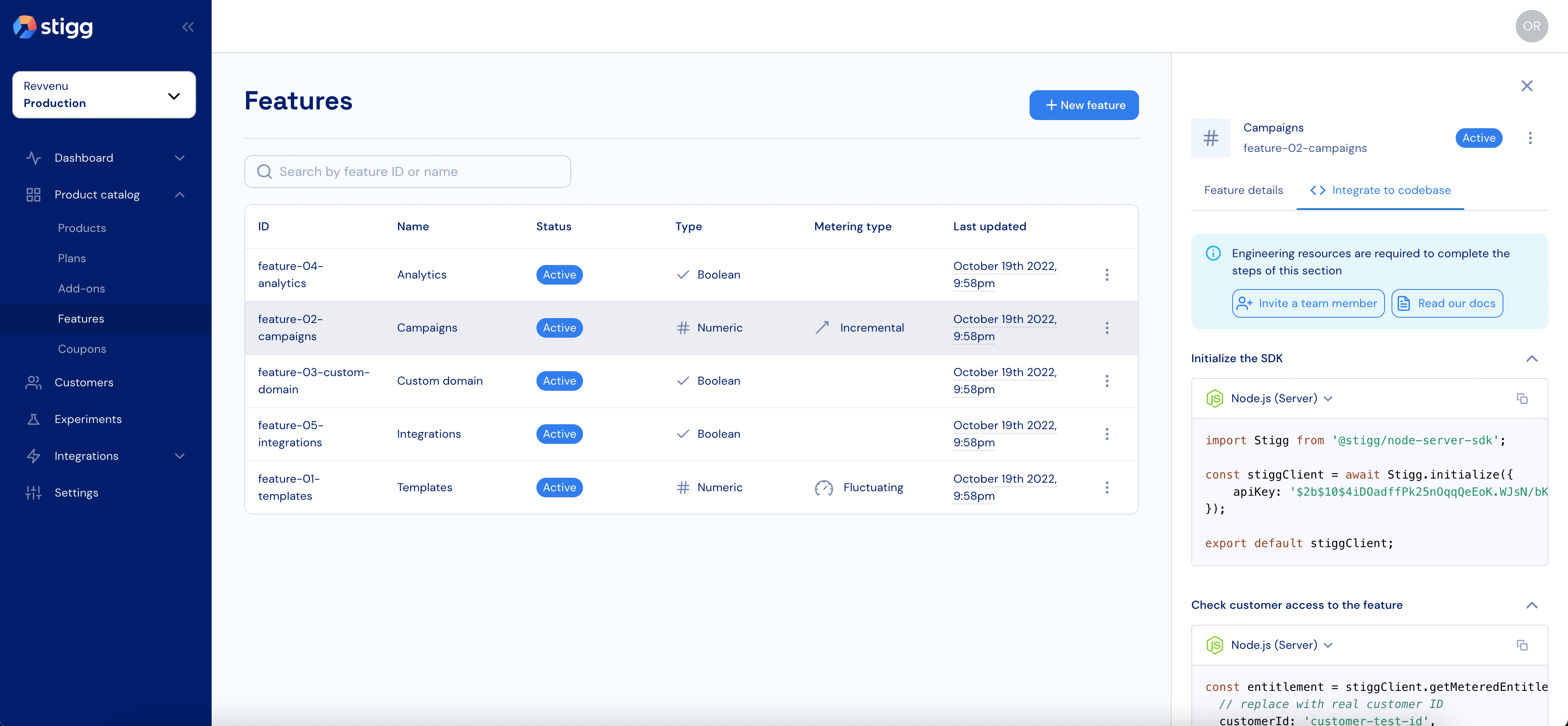Click Invite a team member button
The height and width of the screenshot is (726, 1568).
pyautogui.click(x=1307, y=303)
